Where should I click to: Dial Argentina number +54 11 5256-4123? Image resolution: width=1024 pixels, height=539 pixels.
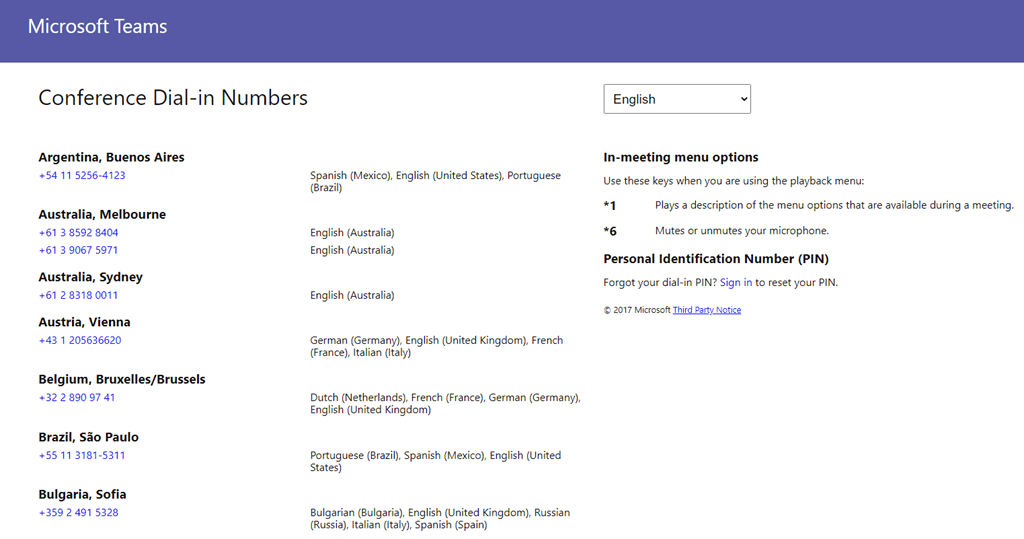tap(82, 175)
